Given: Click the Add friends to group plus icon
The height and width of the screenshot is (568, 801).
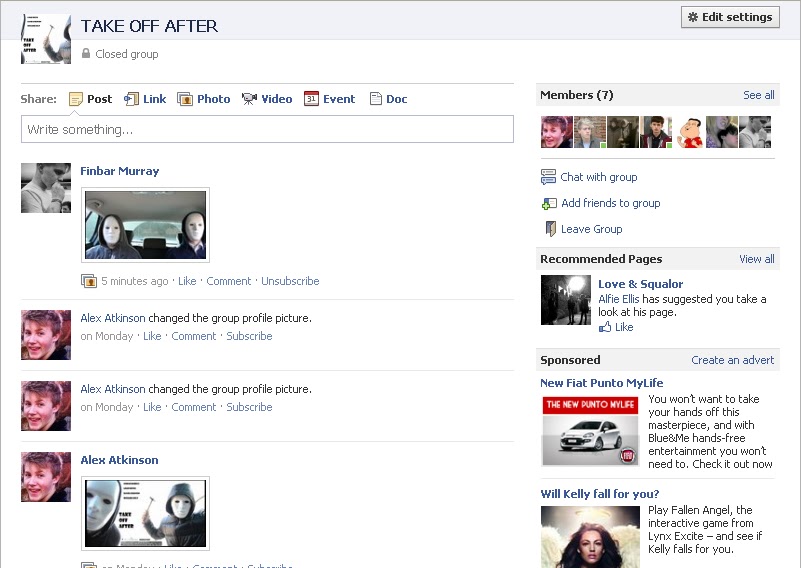Looking at the screenshot, I should [549, 203].
